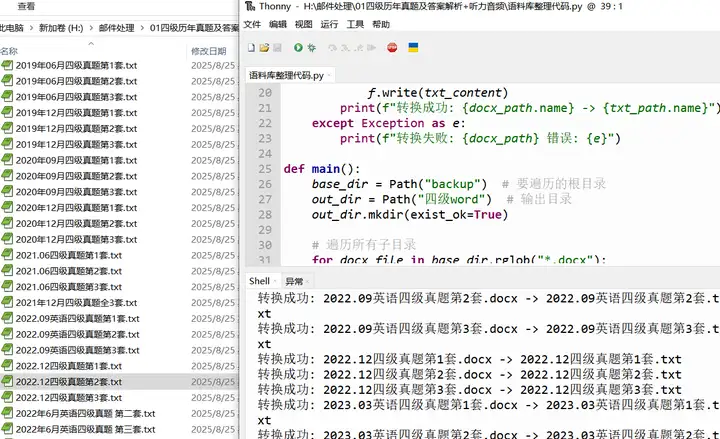Open Thonny 编辑 menu
Viewport: 720px width, 439px height.
pos(278,24)
